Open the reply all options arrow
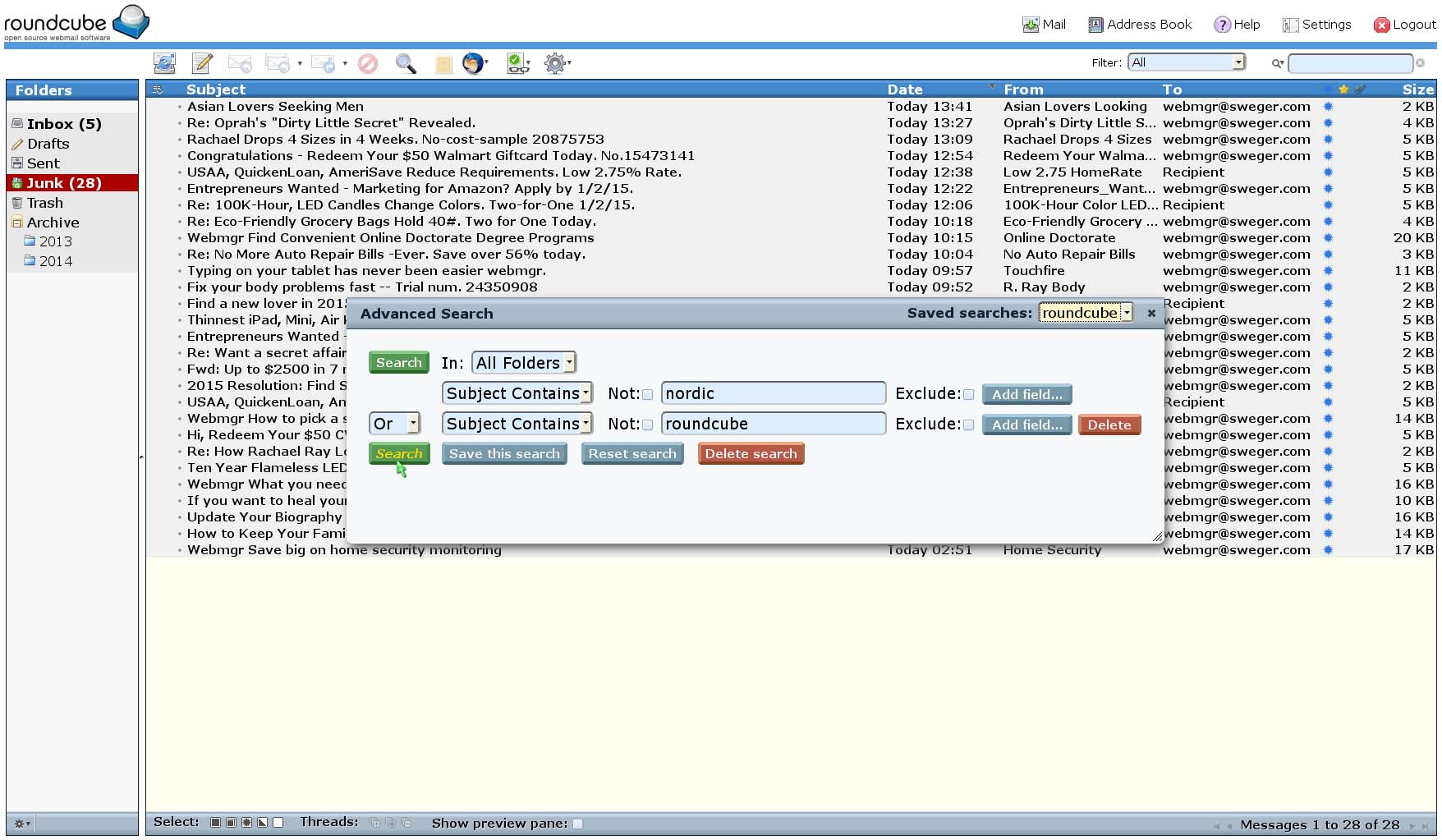 (x=300, y=63)
